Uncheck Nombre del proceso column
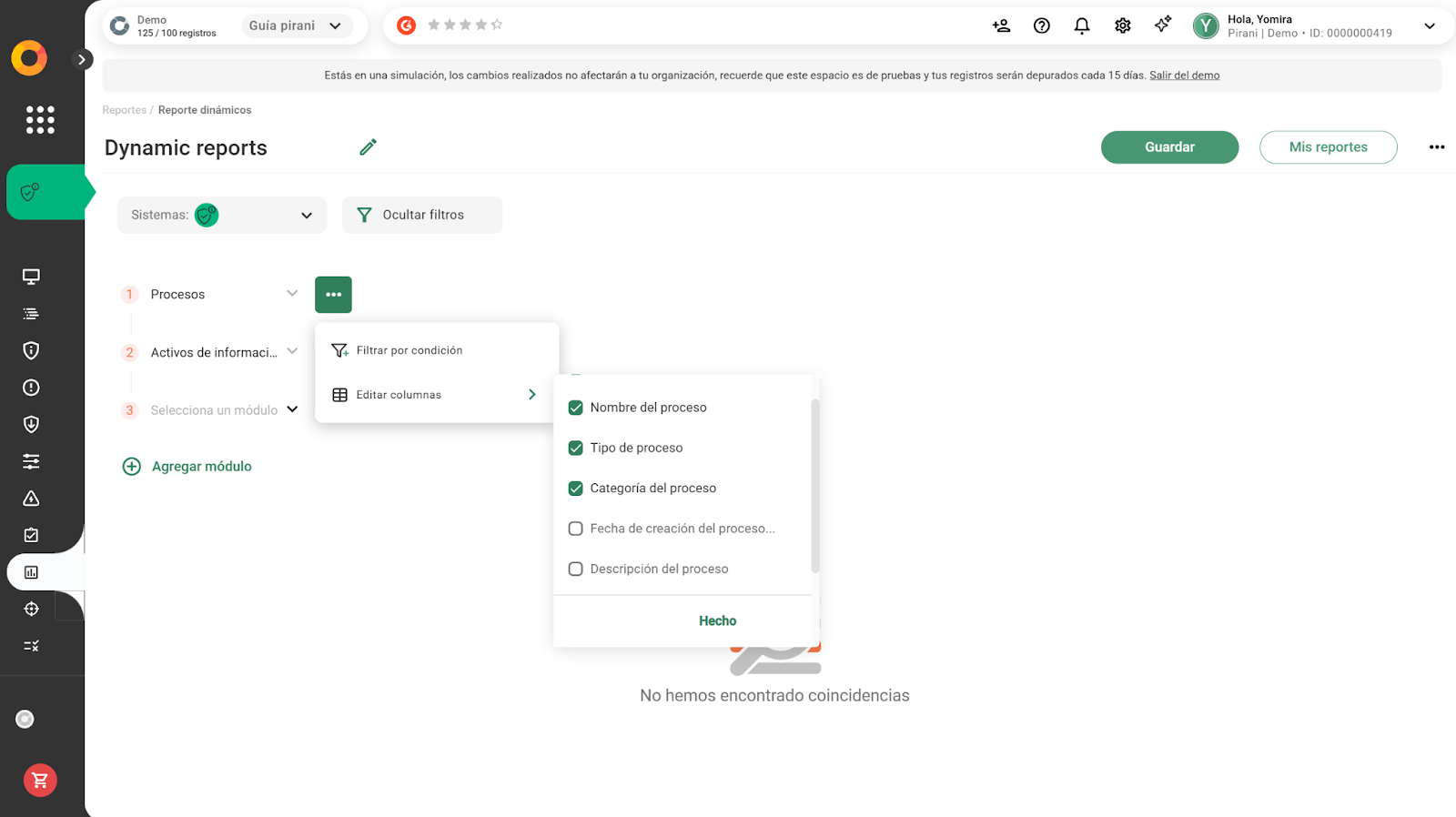The image size is (1456, 817). (575, 408)
